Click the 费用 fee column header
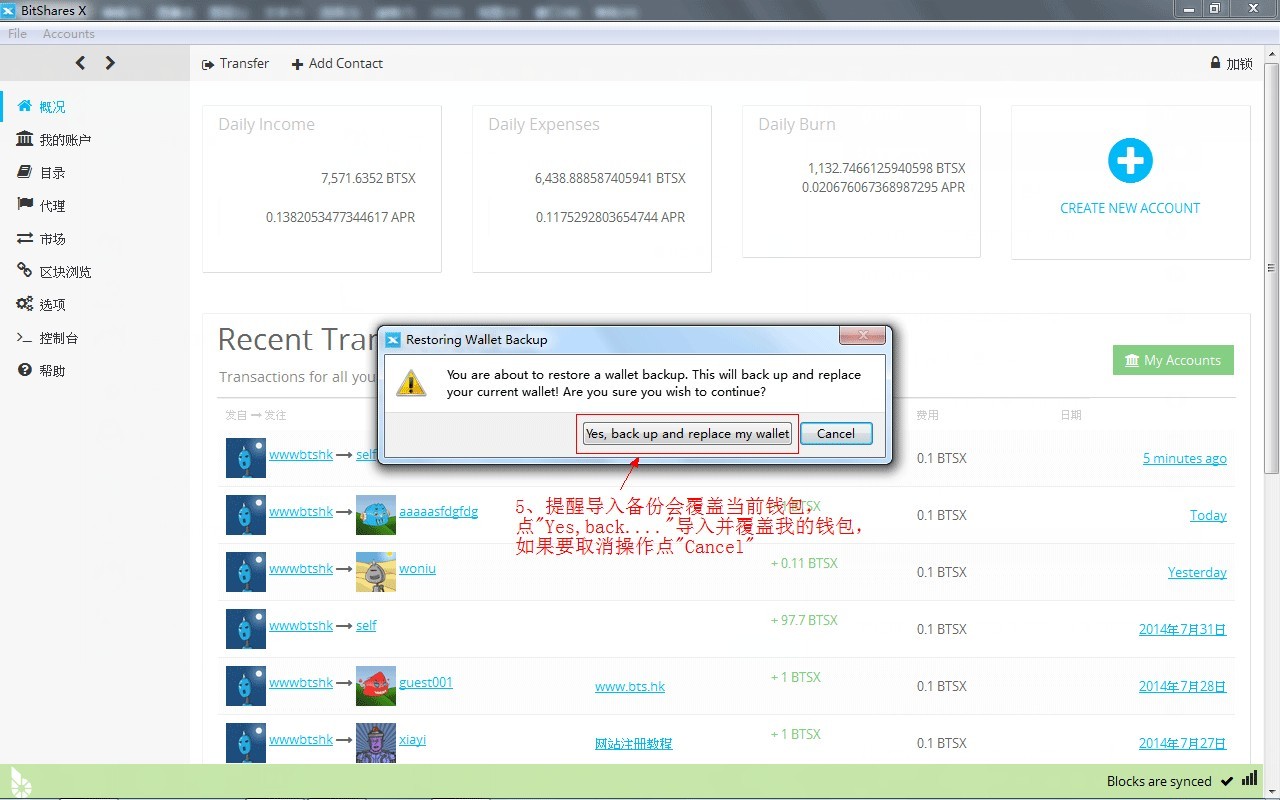 pos(928,415)
